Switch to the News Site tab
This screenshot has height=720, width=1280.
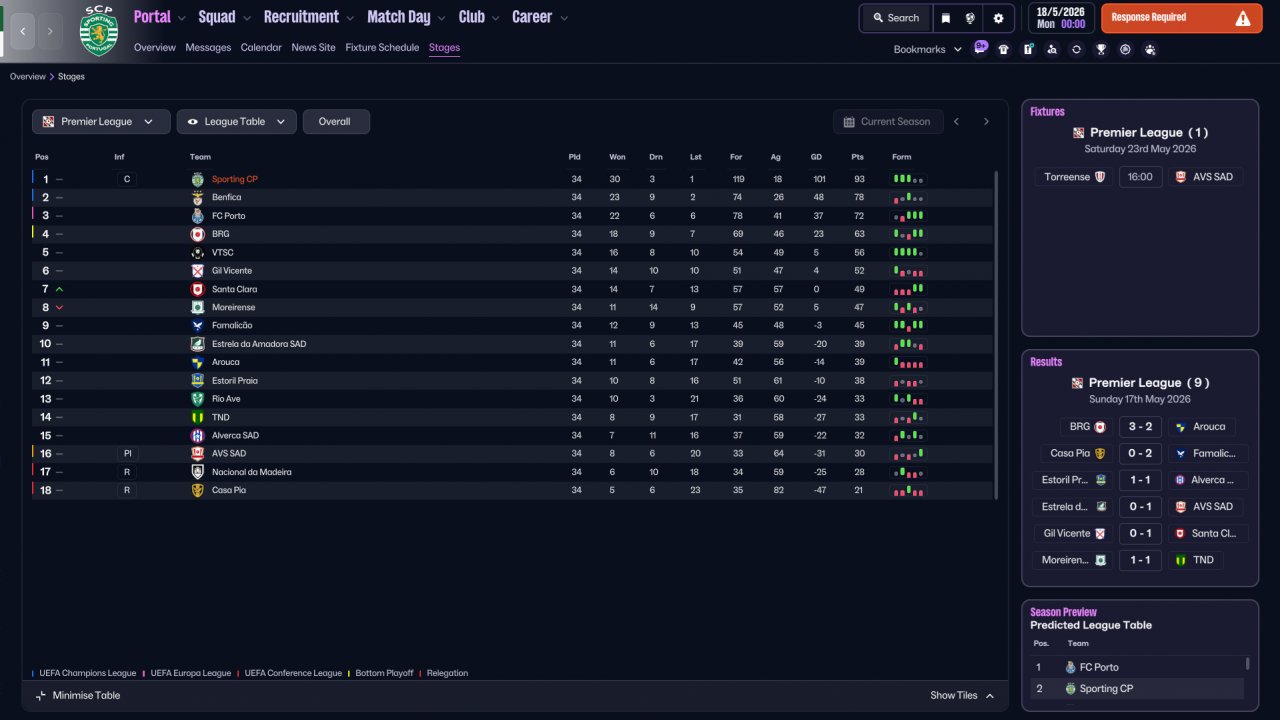[x=314, y=48]
